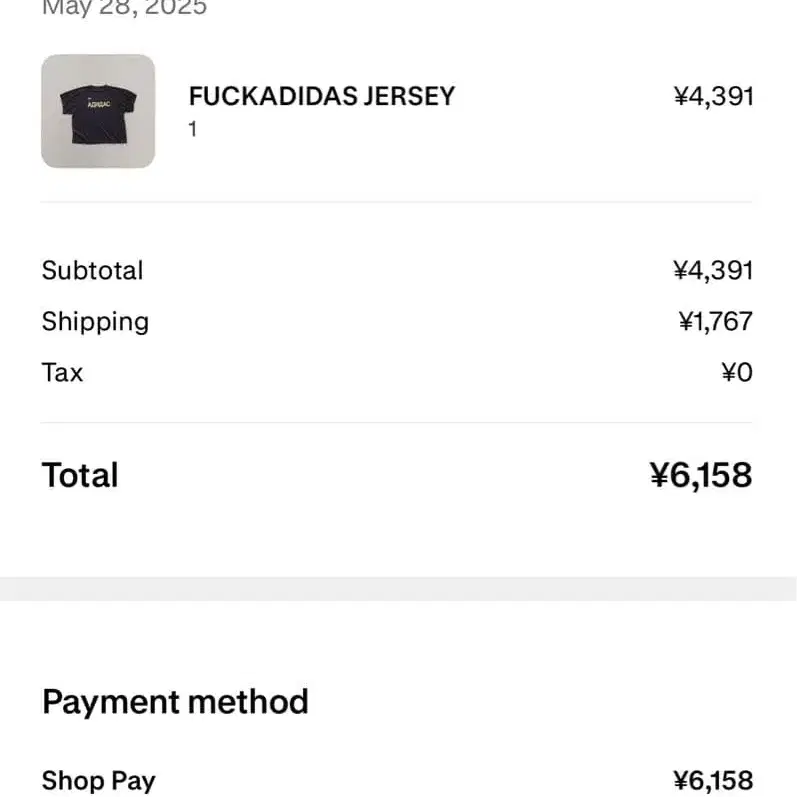Select the item price beside the jersey name

713,96
